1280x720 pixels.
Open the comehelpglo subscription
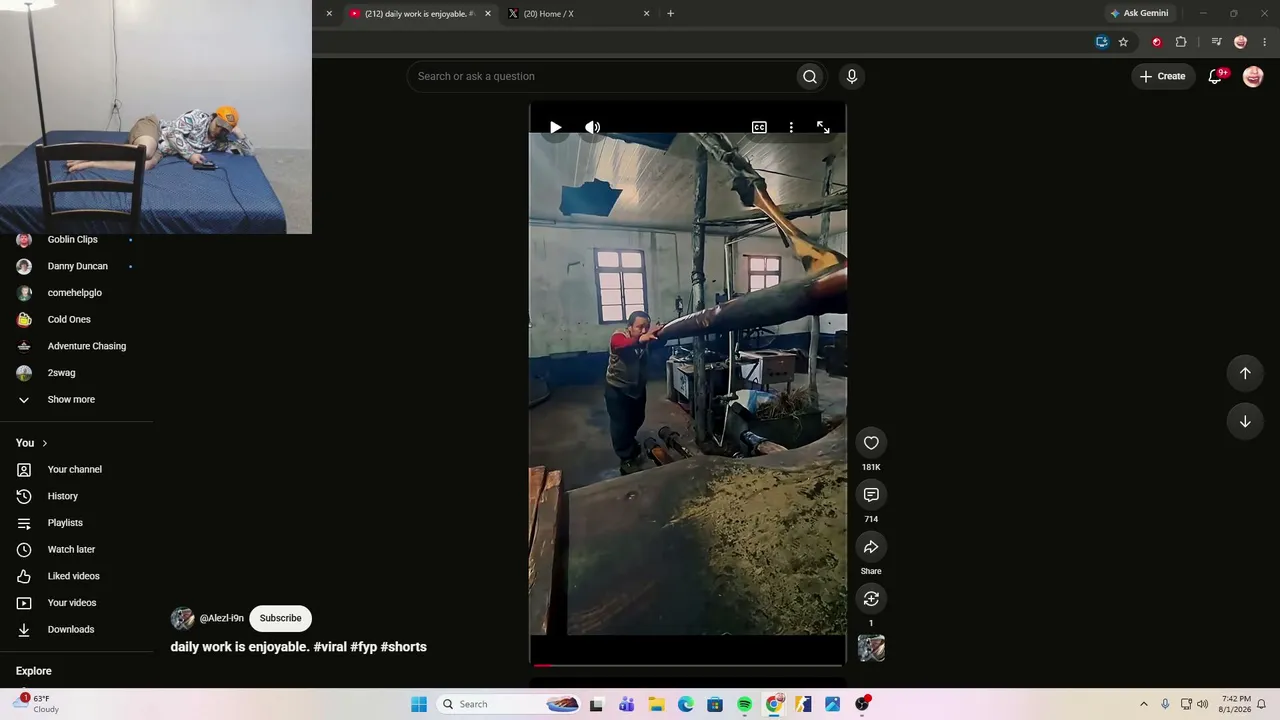point(76,293)
